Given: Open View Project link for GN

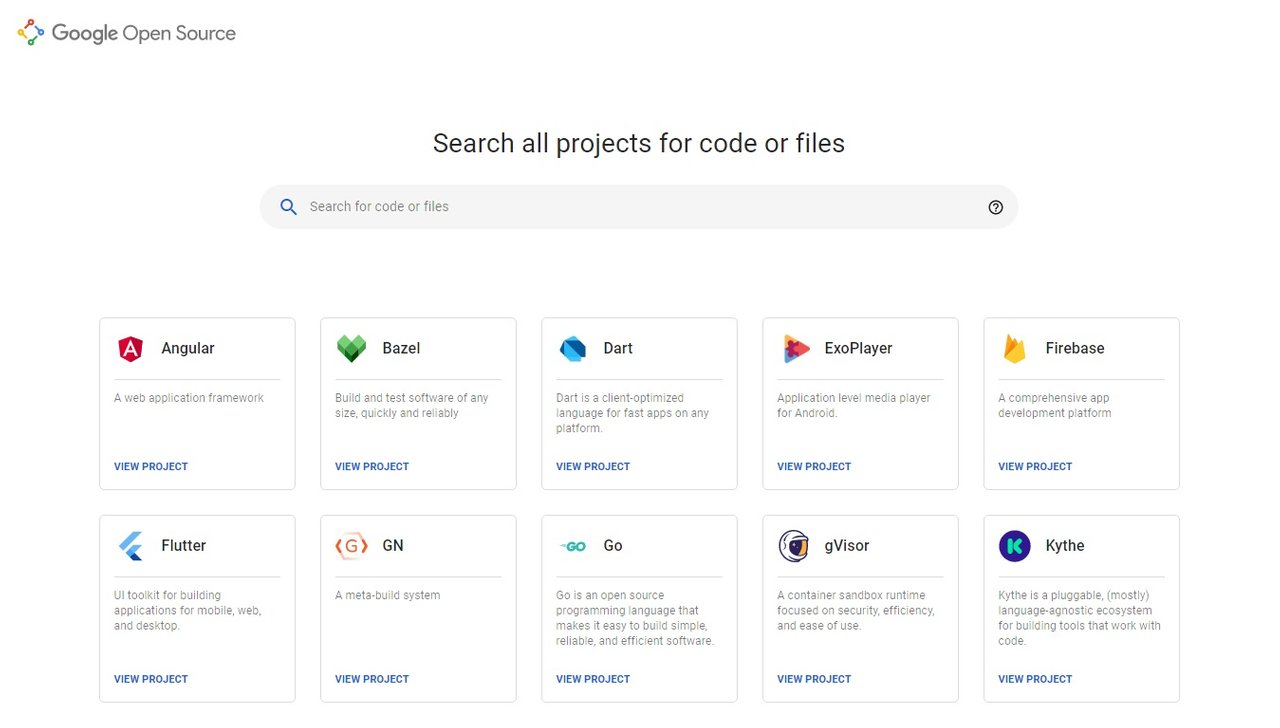Looking at the screenshot, I should coord(372,679).
